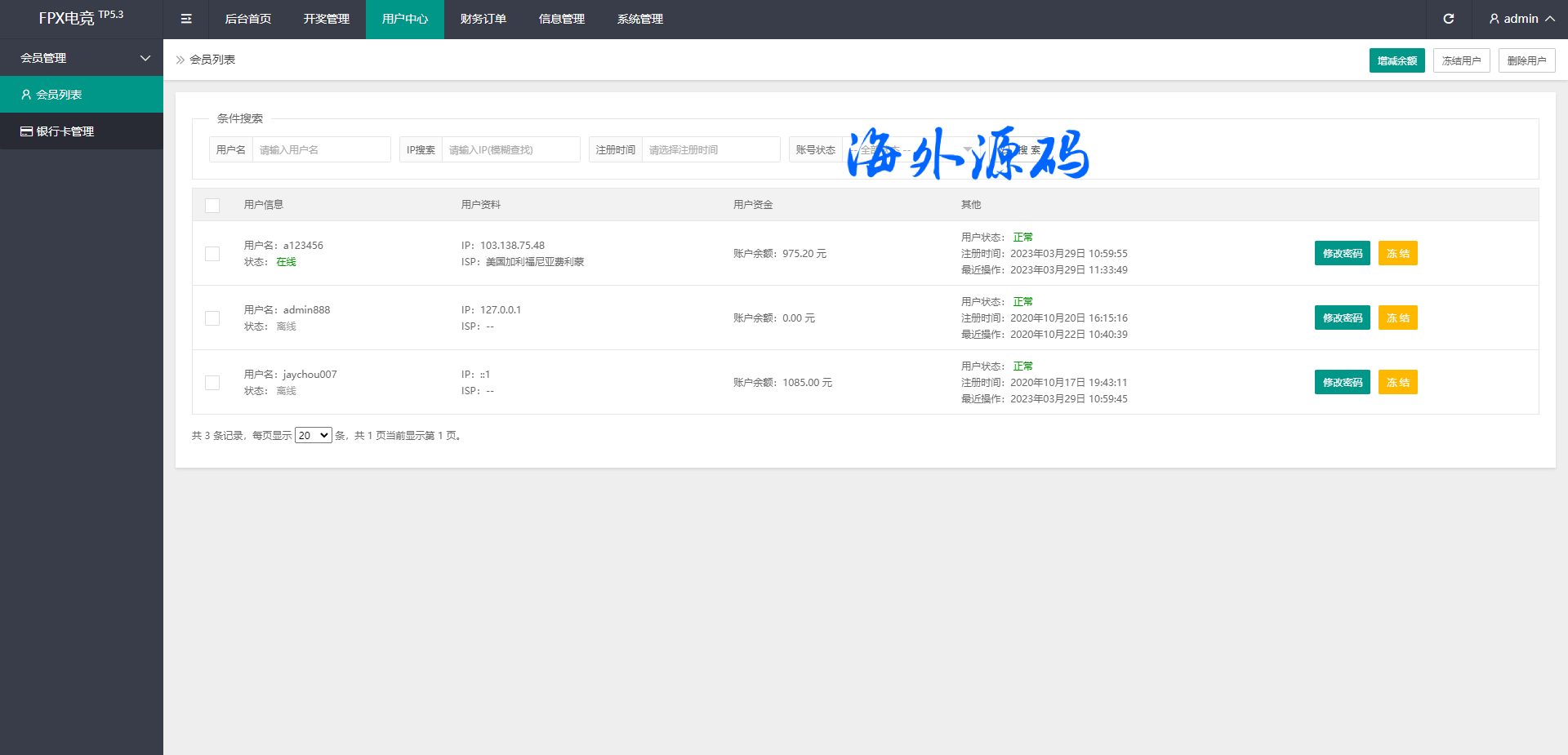Go to 系统管理 in the top navigation
Viewport: 1568px width, 755px height.
point(639,19)
